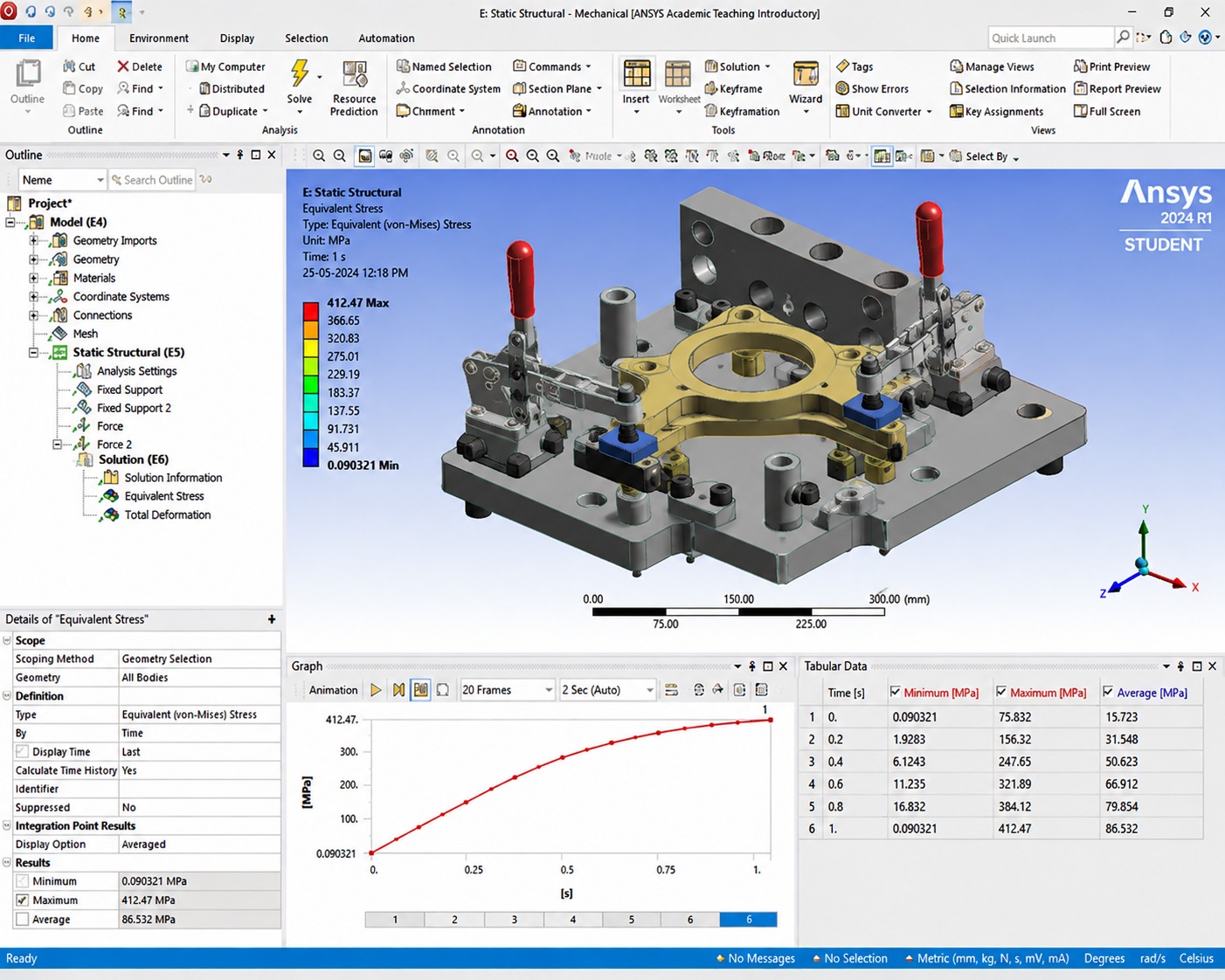Play the animation in the Graph panel
1225x980 pixels.
point(376,690)
